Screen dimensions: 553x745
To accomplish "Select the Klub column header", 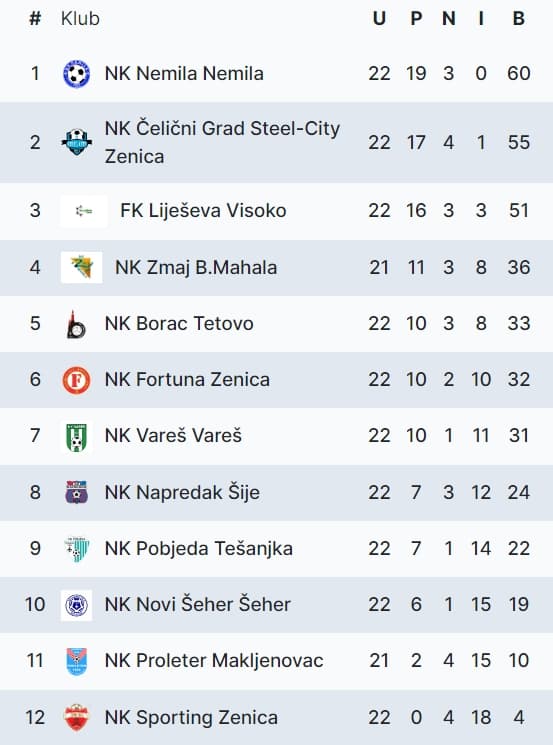I will click(x=80, y=19).
